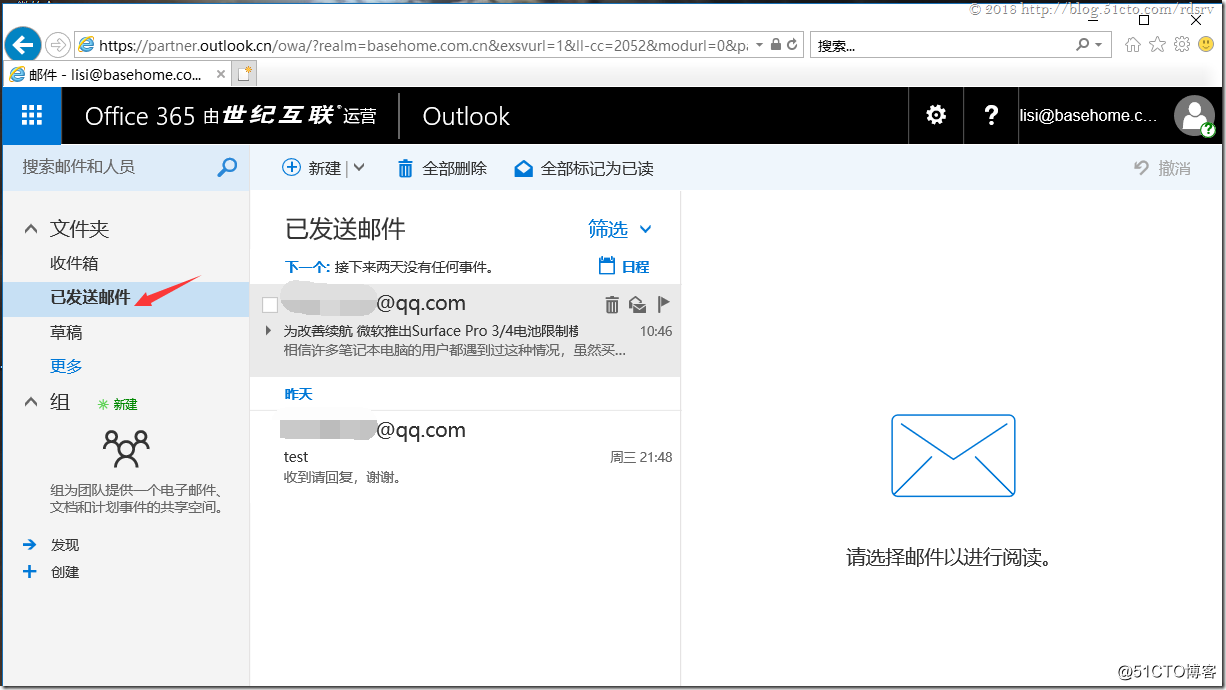This screenshot has height=690, width=1226.
Task: Open the 筛选 filter dropdown
Action: coord(620,230)
